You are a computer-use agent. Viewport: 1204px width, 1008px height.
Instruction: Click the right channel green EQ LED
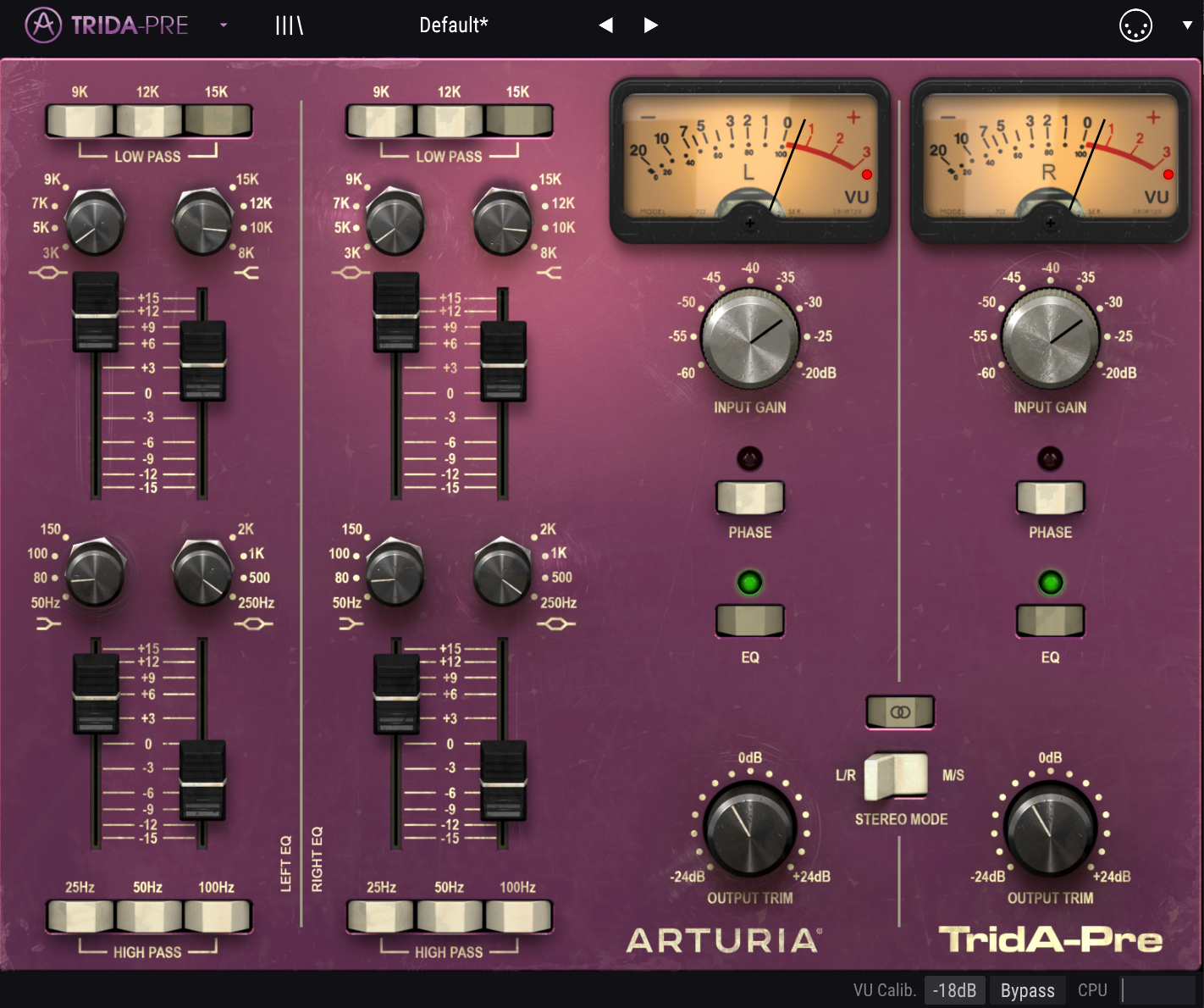click(x=1050, y=583)
